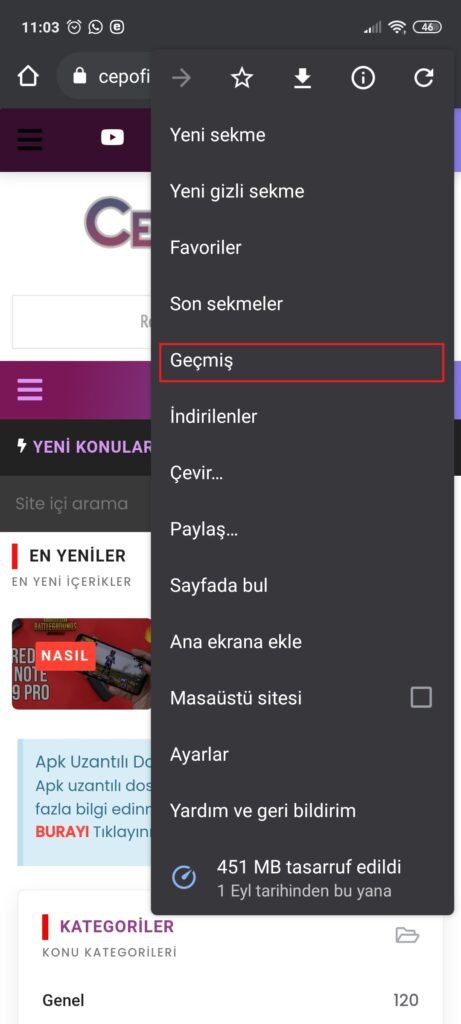Open the black hamburger menu in the site header

click(30, 139)
